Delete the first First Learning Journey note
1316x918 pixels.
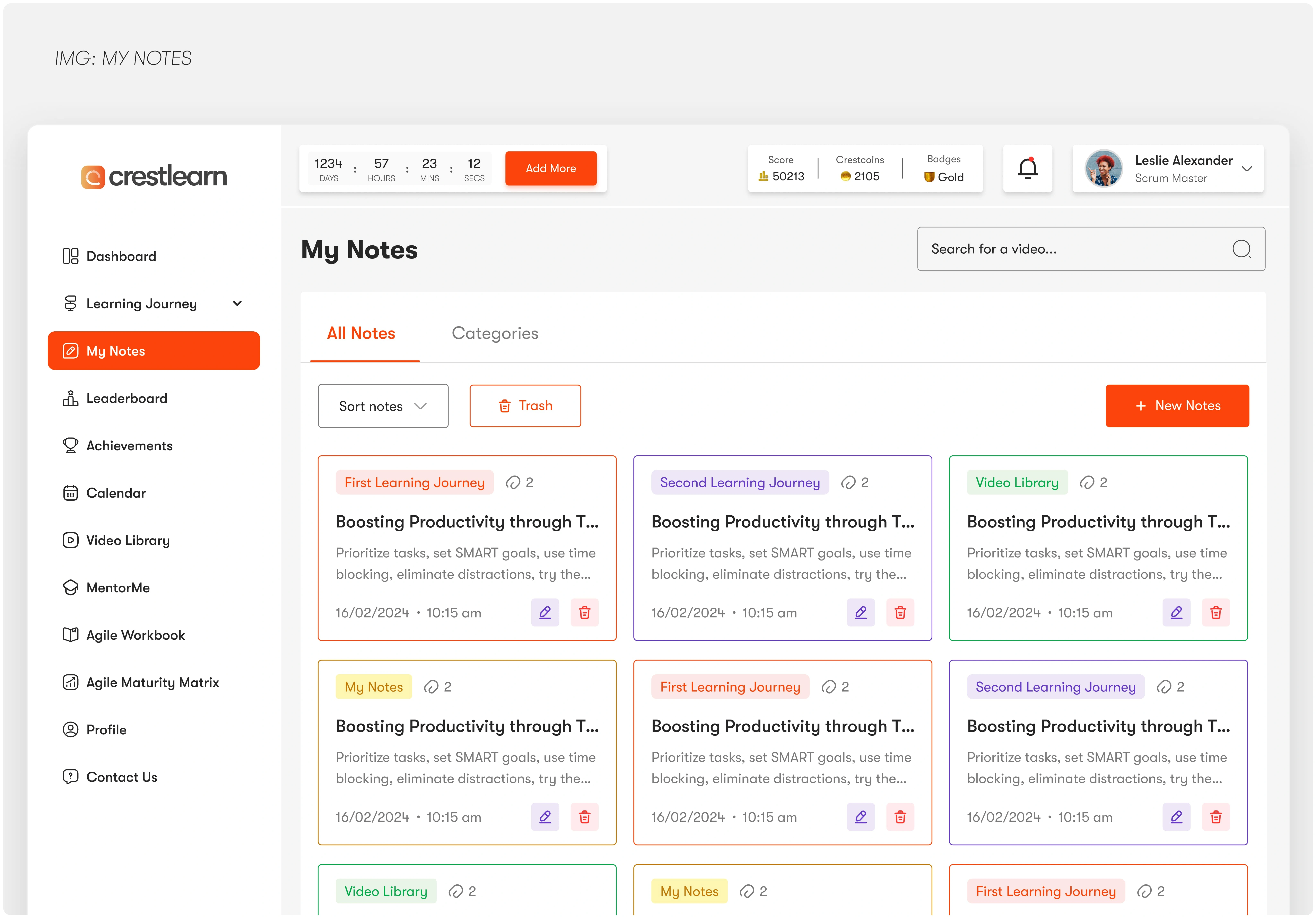tap(585, 613)
